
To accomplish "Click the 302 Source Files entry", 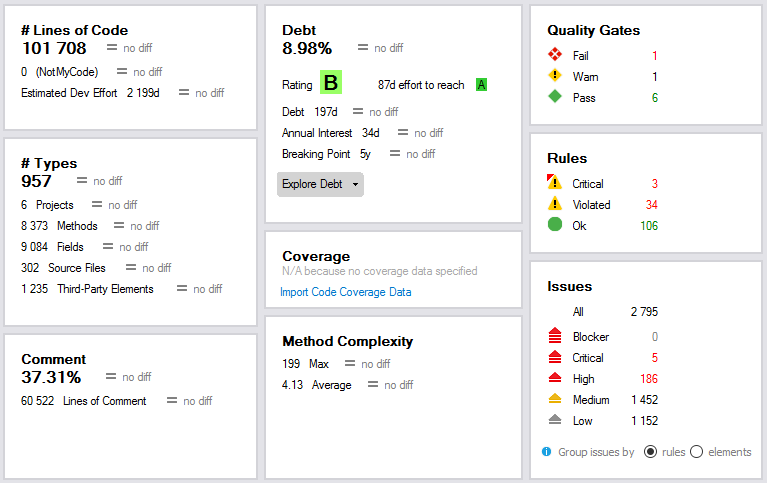I will [x=63, y=268].
